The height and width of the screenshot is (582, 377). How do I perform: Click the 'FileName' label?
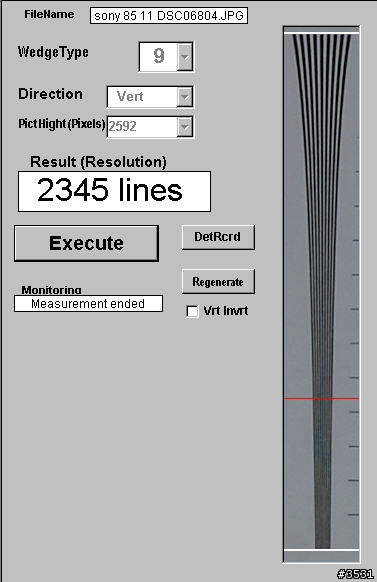click(49, 14)
